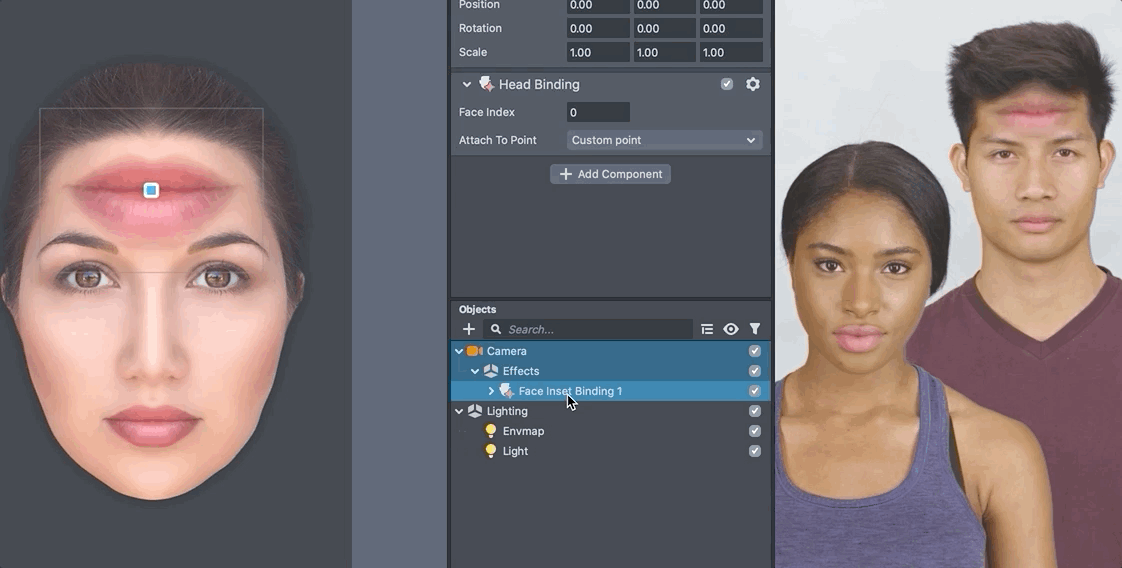Click the Effects cube icon
Image resolution: width=1122 pixels, height=568 pixels.
coord(490,371)
